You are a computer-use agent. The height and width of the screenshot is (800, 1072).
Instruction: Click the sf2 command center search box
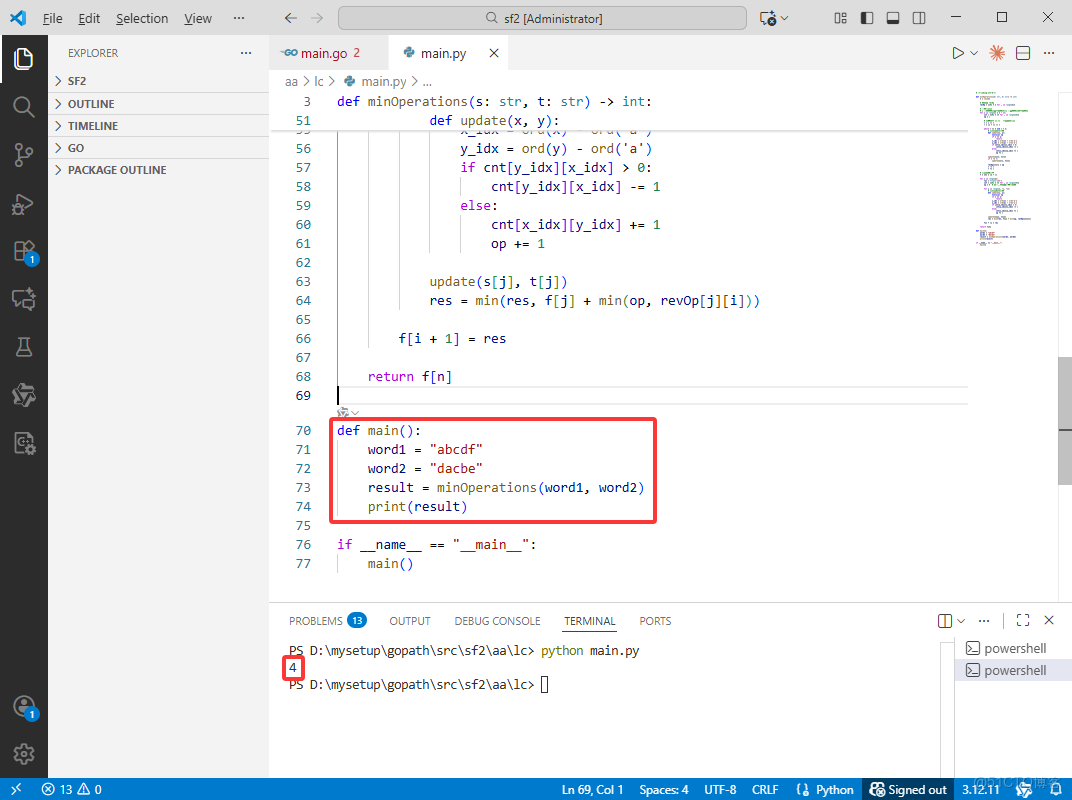click(x=542, y=18)
